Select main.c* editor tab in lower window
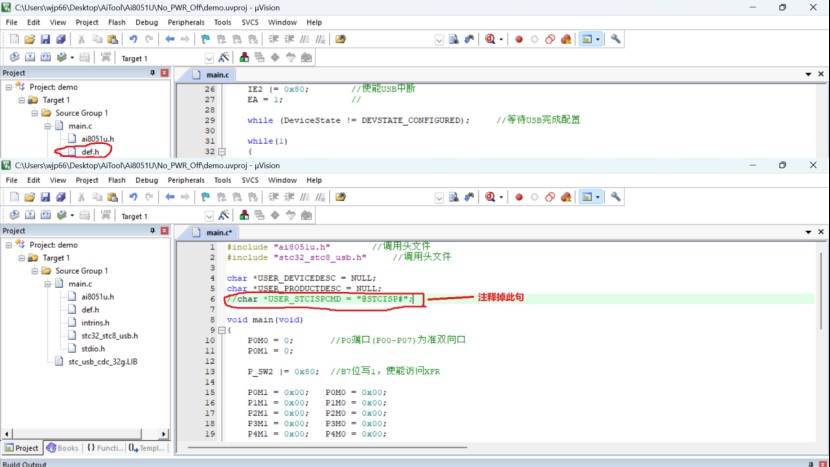This screenshot has width=830, height=467. pos(212,232)
